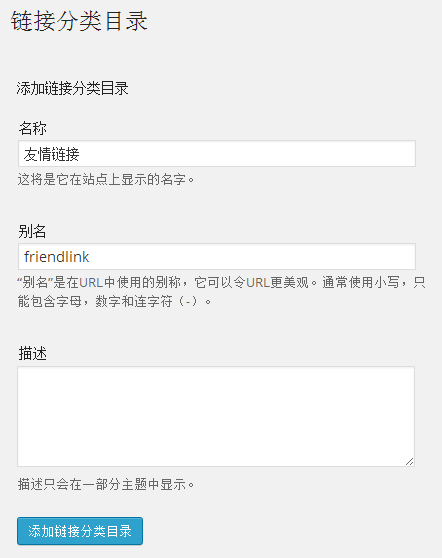
Task: Focus the 别名 slug input field
Action: coord(217,257)
